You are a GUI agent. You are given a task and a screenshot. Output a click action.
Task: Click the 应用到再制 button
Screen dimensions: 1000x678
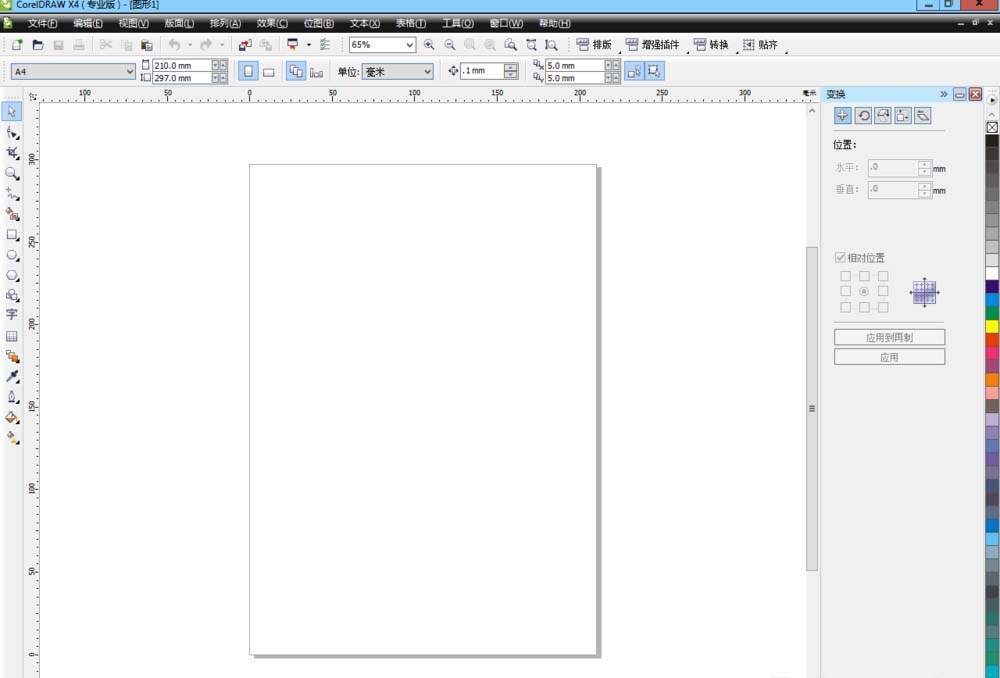889,338
